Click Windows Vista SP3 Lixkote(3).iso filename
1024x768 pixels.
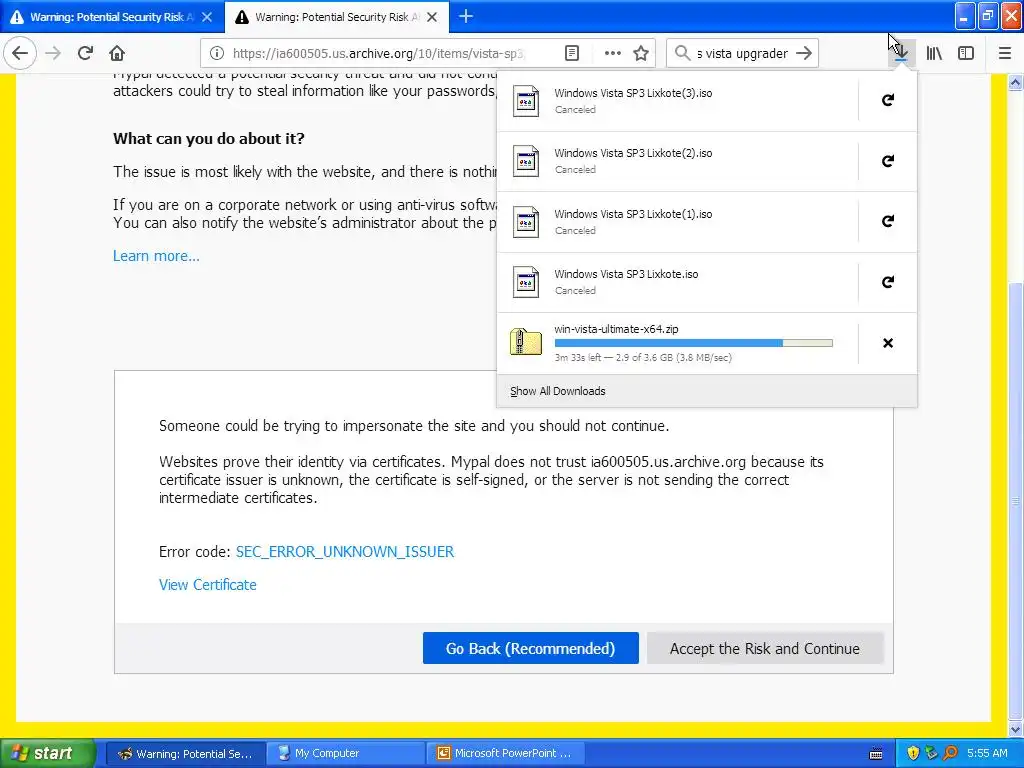(x=633, y=93)
